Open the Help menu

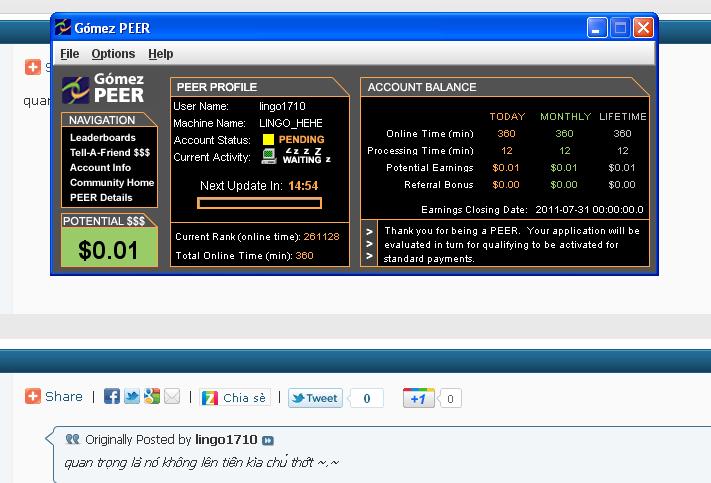(x=161, y=54)
